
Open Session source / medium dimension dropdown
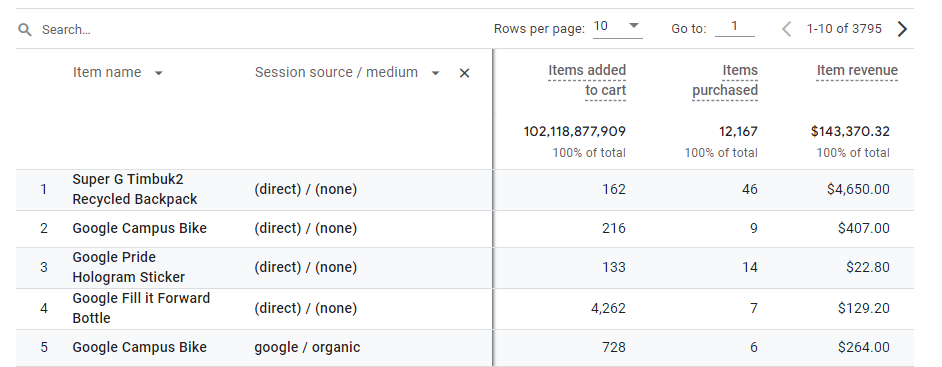pos(436,73)
